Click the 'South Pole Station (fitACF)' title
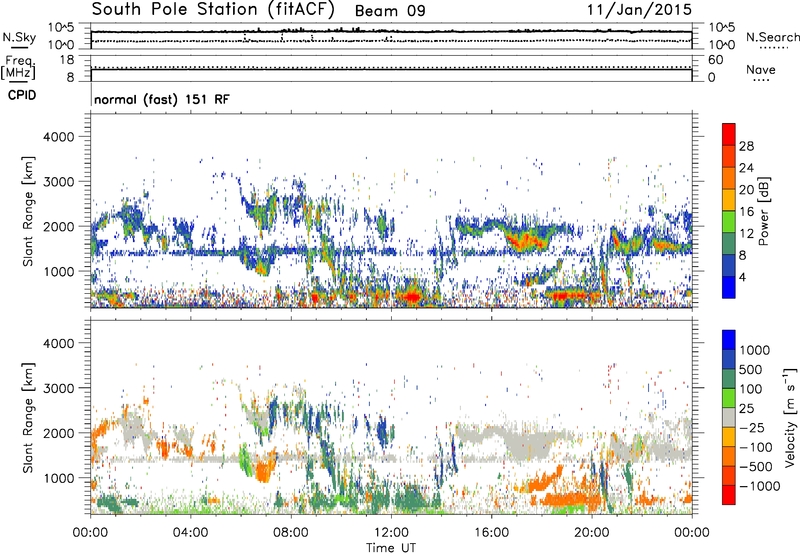Screen dimensions: 800x554 click(x=213, y=9)
